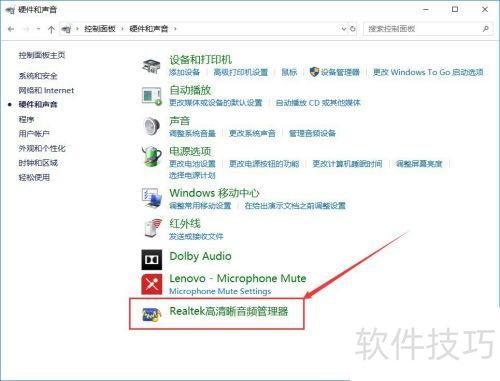Open the Power Options battery icon
This screenshot has height=381, width=500.
pyautogui.click(x=152, y=156)
